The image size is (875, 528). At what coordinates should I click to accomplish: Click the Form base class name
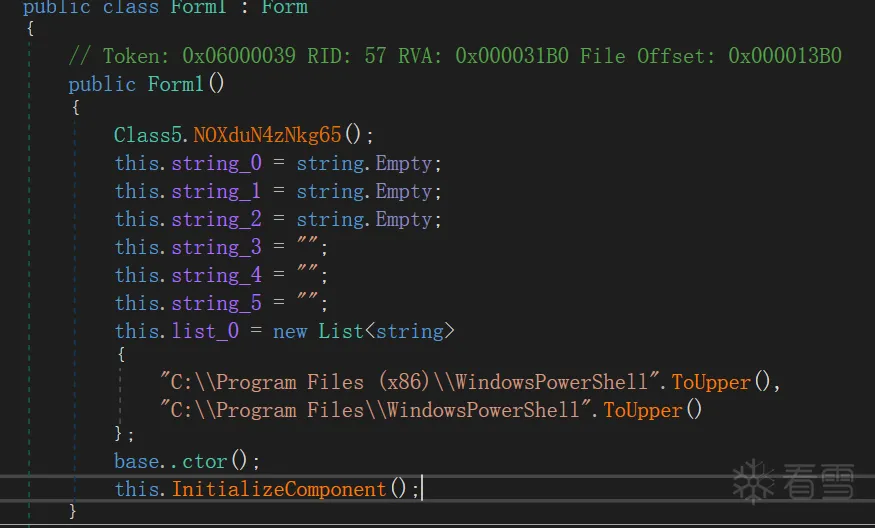click(285, 8)
